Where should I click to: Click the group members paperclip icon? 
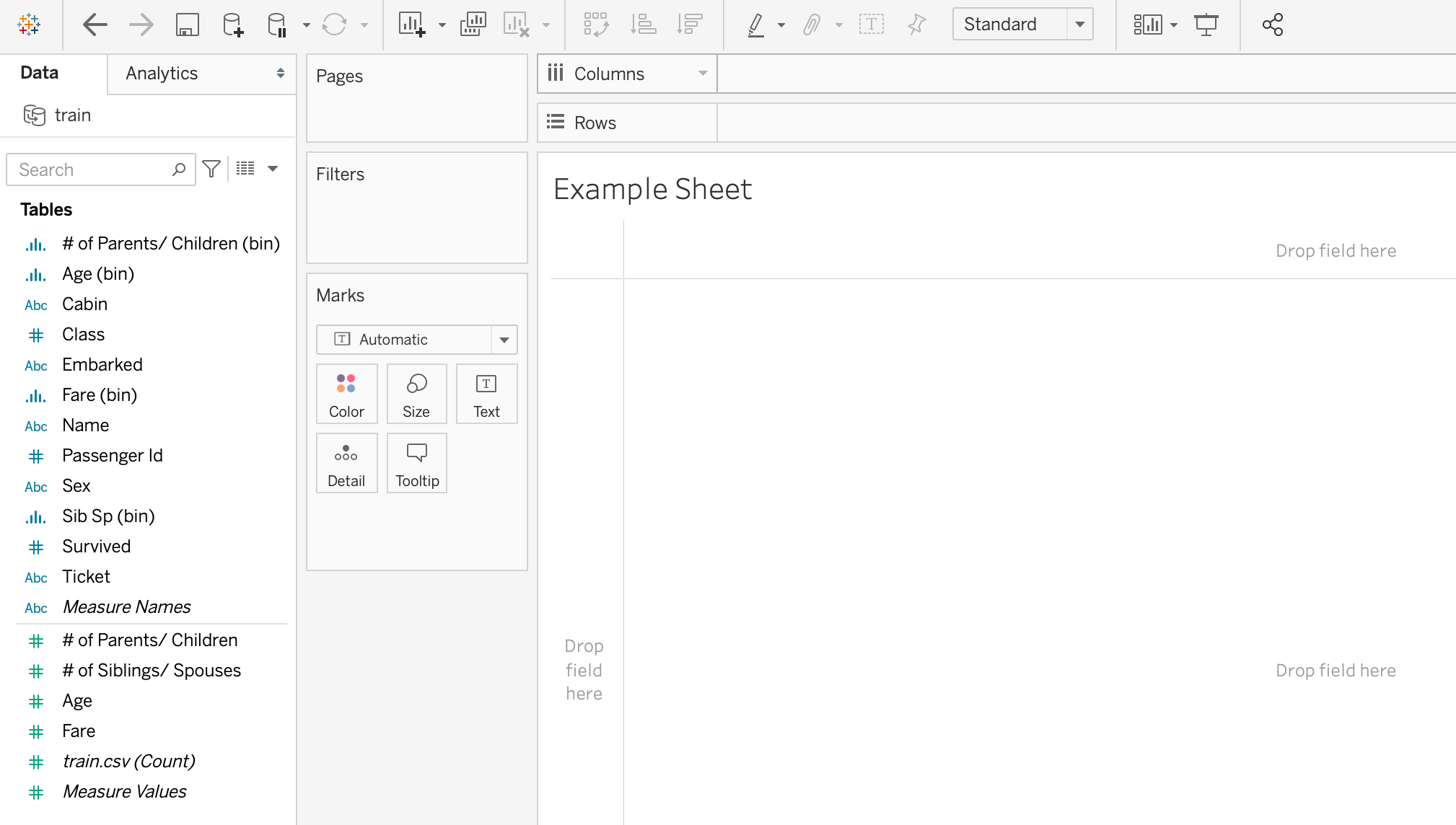(812, 25)
